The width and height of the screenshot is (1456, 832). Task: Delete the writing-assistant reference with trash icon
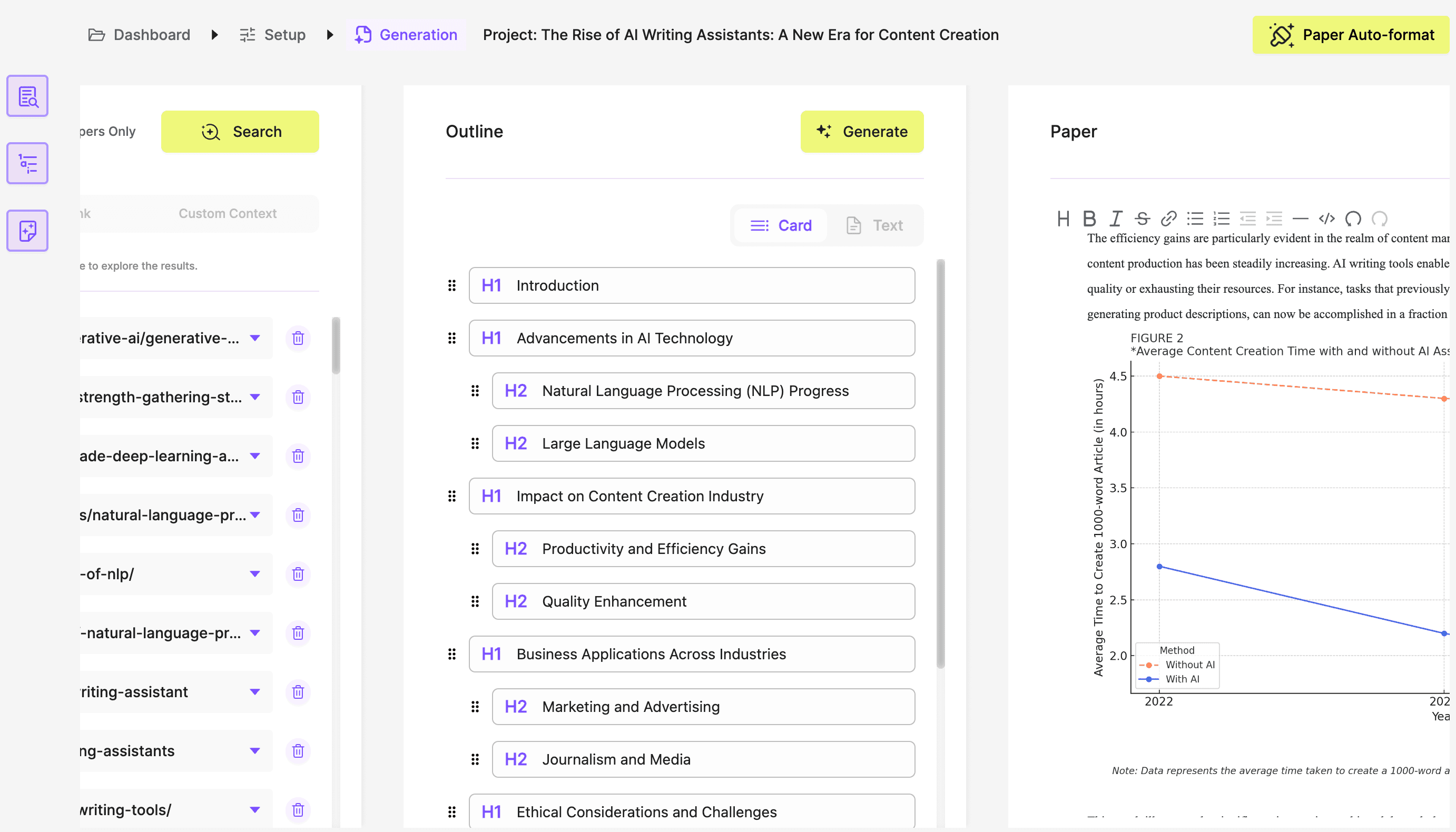pos(298,692)
